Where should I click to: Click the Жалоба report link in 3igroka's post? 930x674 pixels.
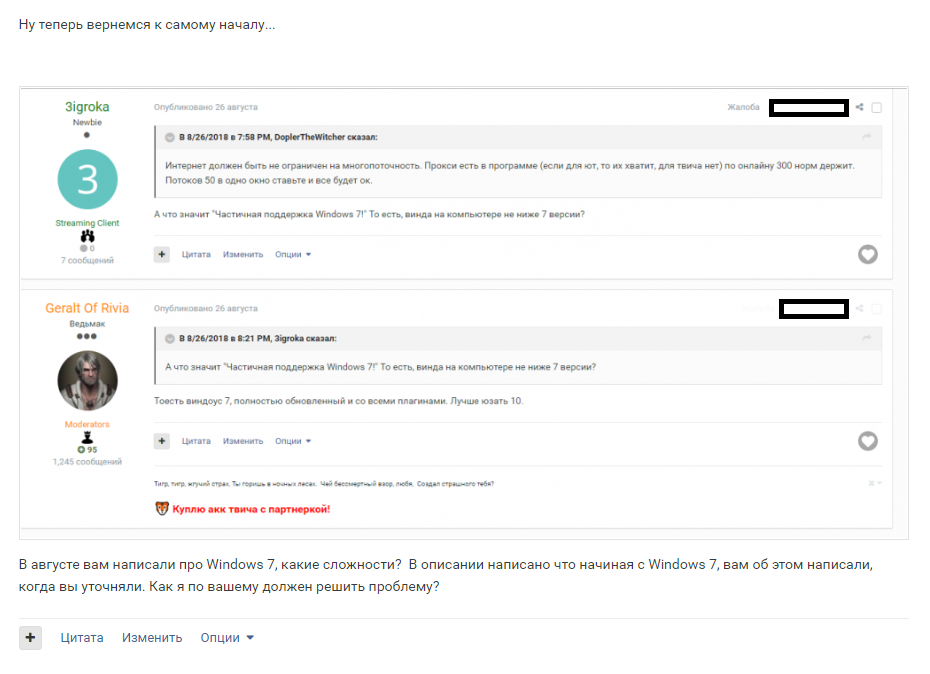pos(743,107)
